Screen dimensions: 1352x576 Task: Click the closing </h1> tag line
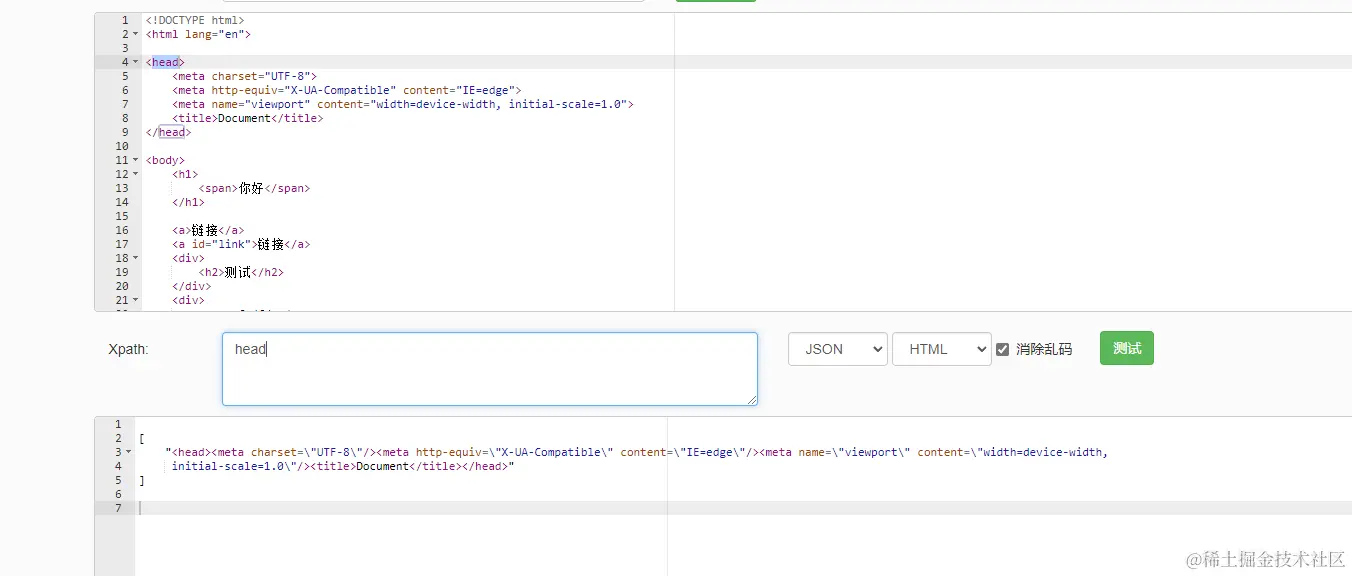point(188,202)
